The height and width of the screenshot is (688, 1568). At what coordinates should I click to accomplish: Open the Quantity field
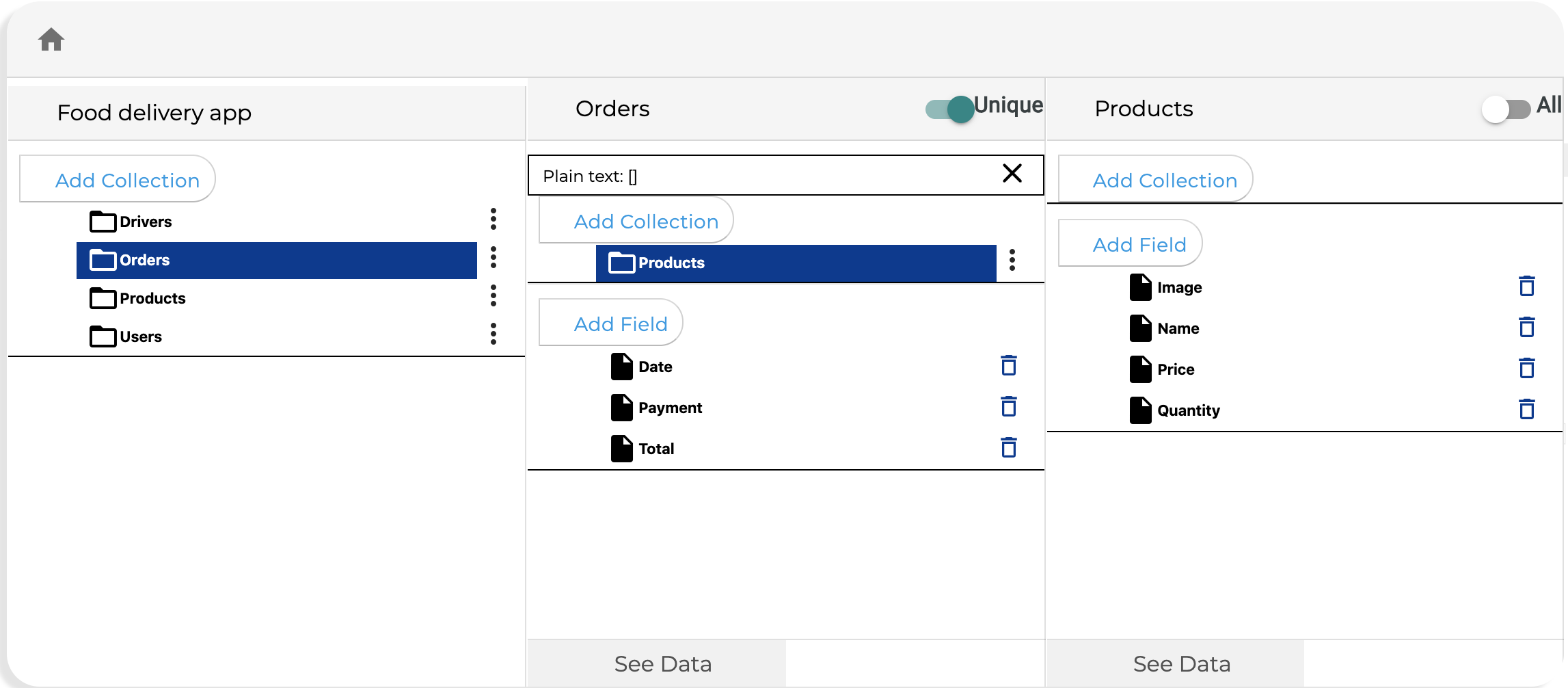point(1174,410)
